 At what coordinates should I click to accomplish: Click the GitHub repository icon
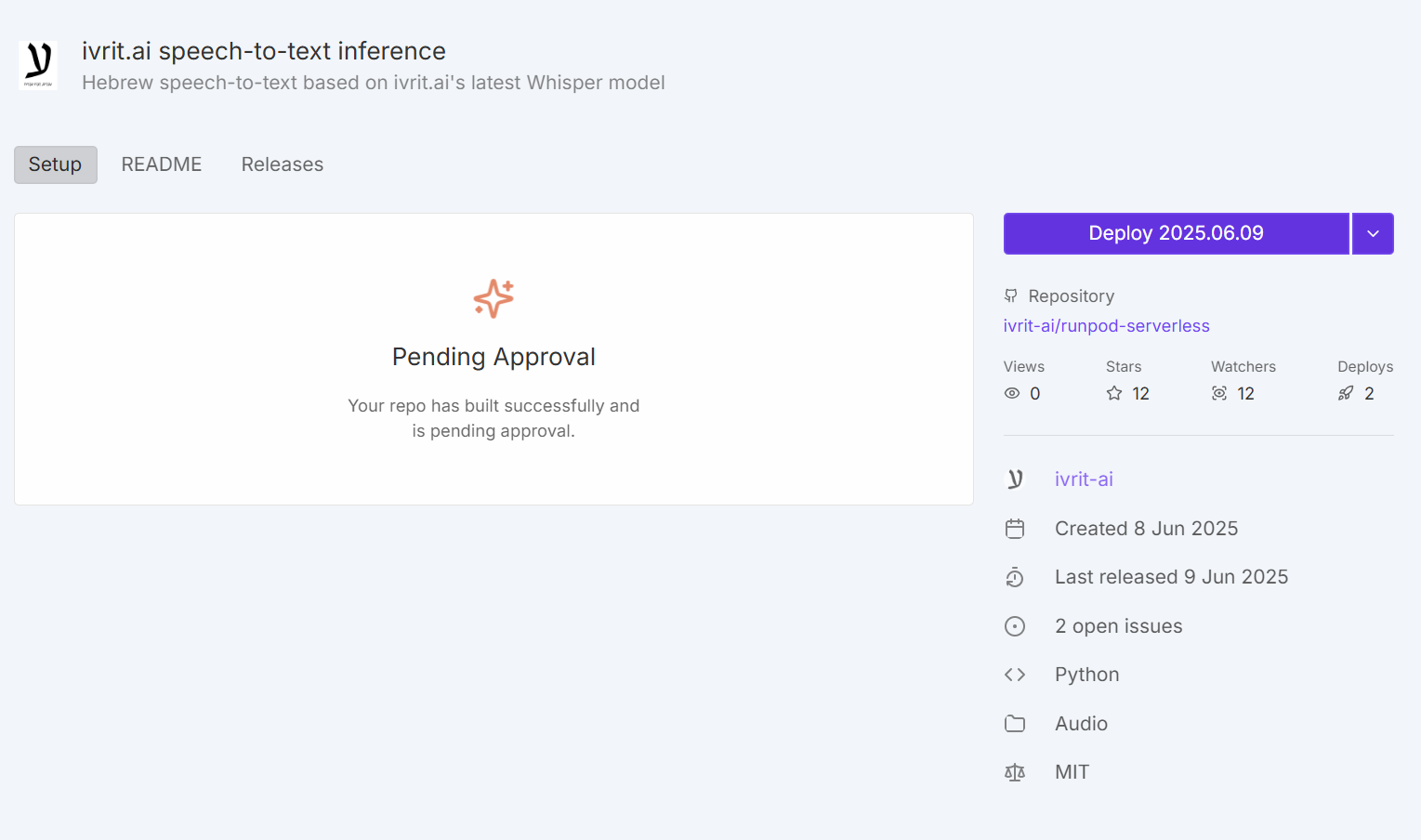tap(1011, 296)
